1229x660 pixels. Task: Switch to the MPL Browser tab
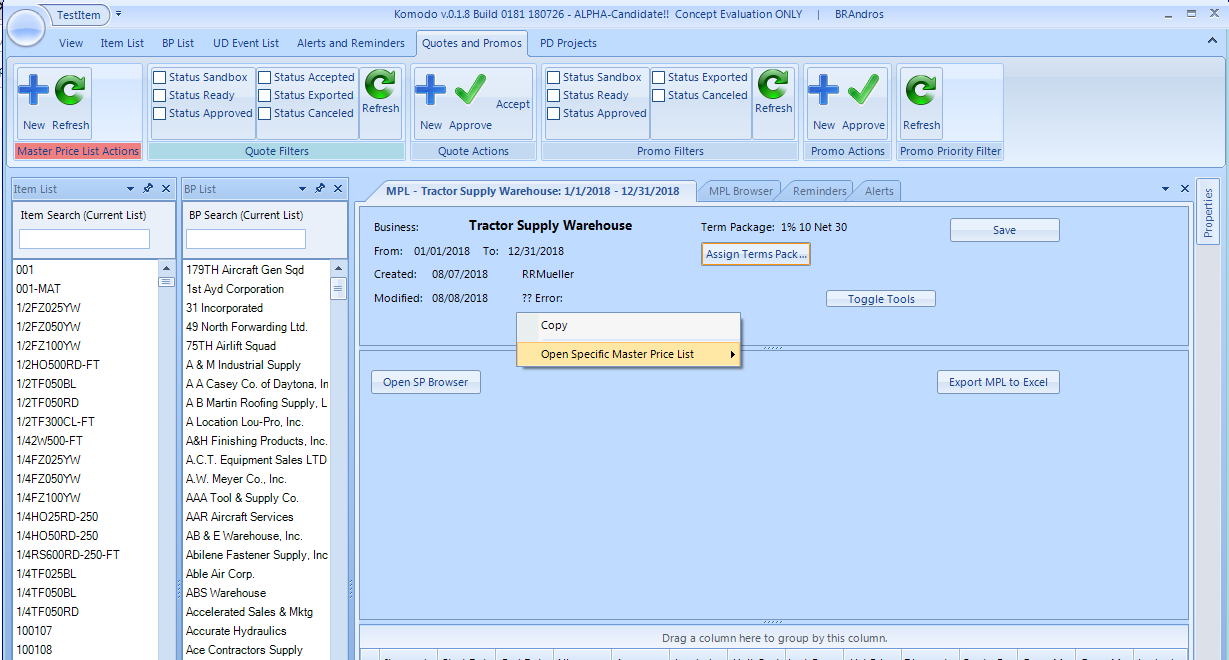740,191
